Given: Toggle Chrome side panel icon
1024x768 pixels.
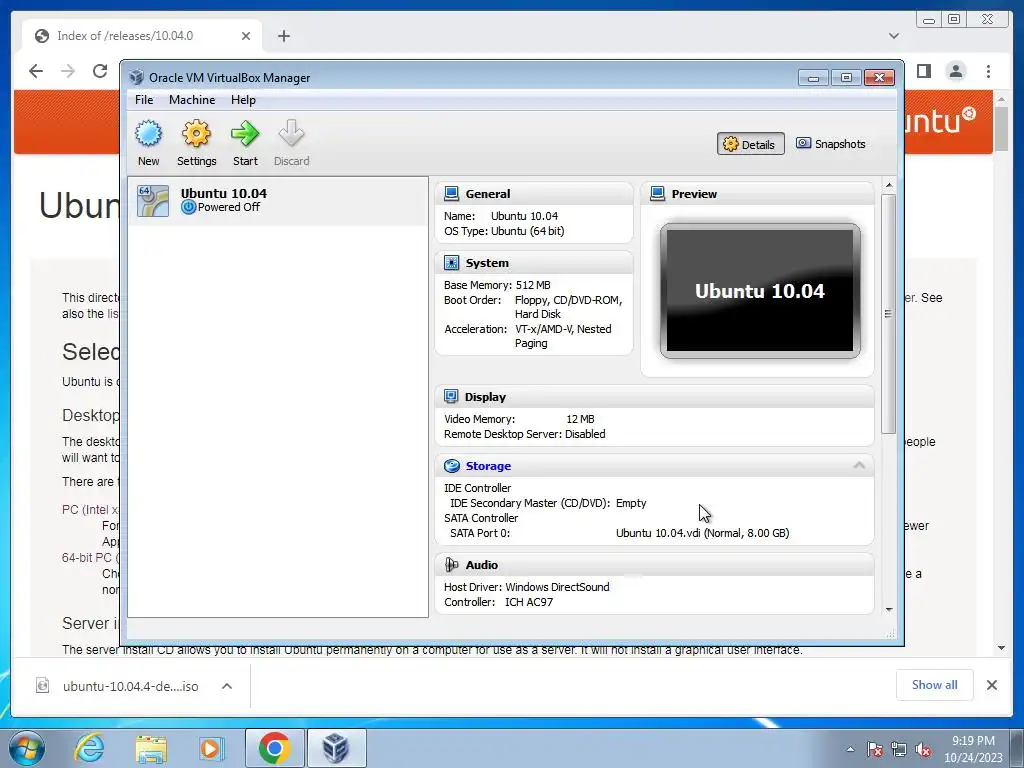Looking at the screenshot, I should (923, 71).
